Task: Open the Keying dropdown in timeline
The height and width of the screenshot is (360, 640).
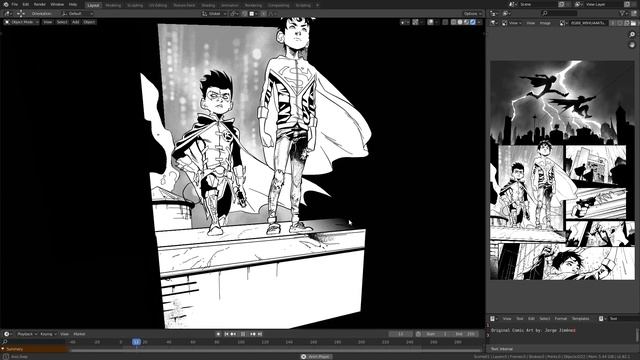Action: tap(48, 334)
